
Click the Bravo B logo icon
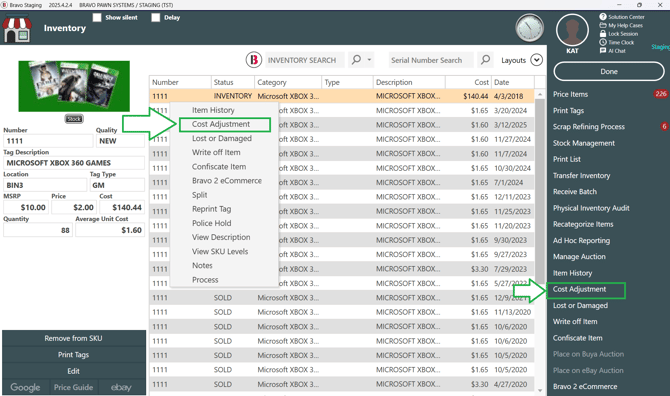coord(253,60)
